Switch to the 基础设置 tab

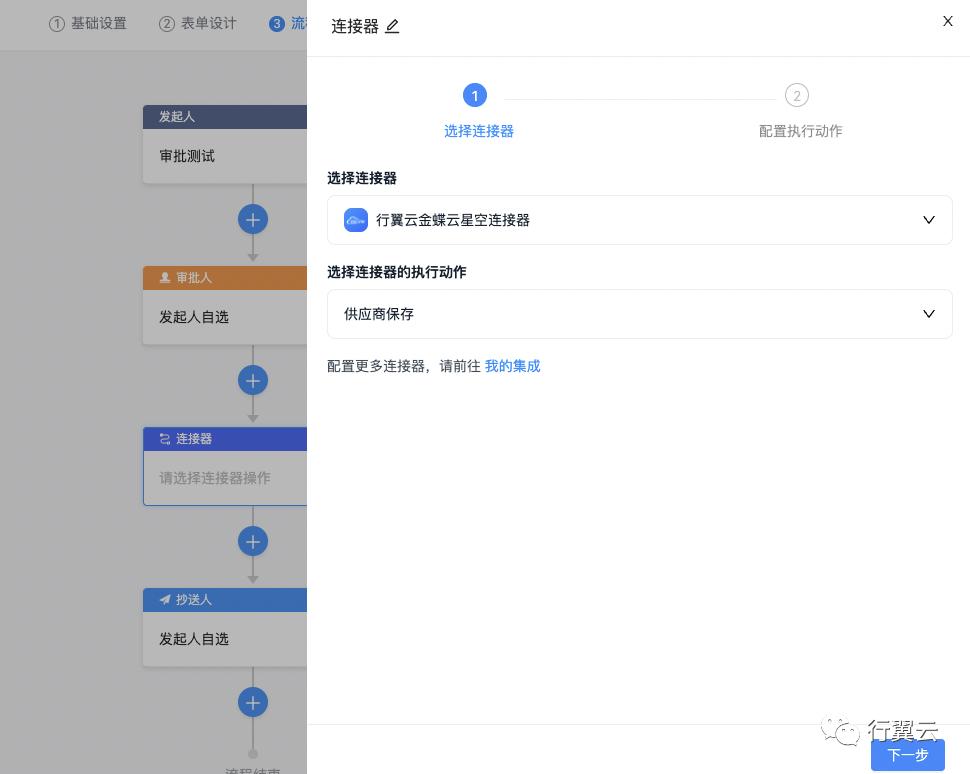(x=88, y=24)
